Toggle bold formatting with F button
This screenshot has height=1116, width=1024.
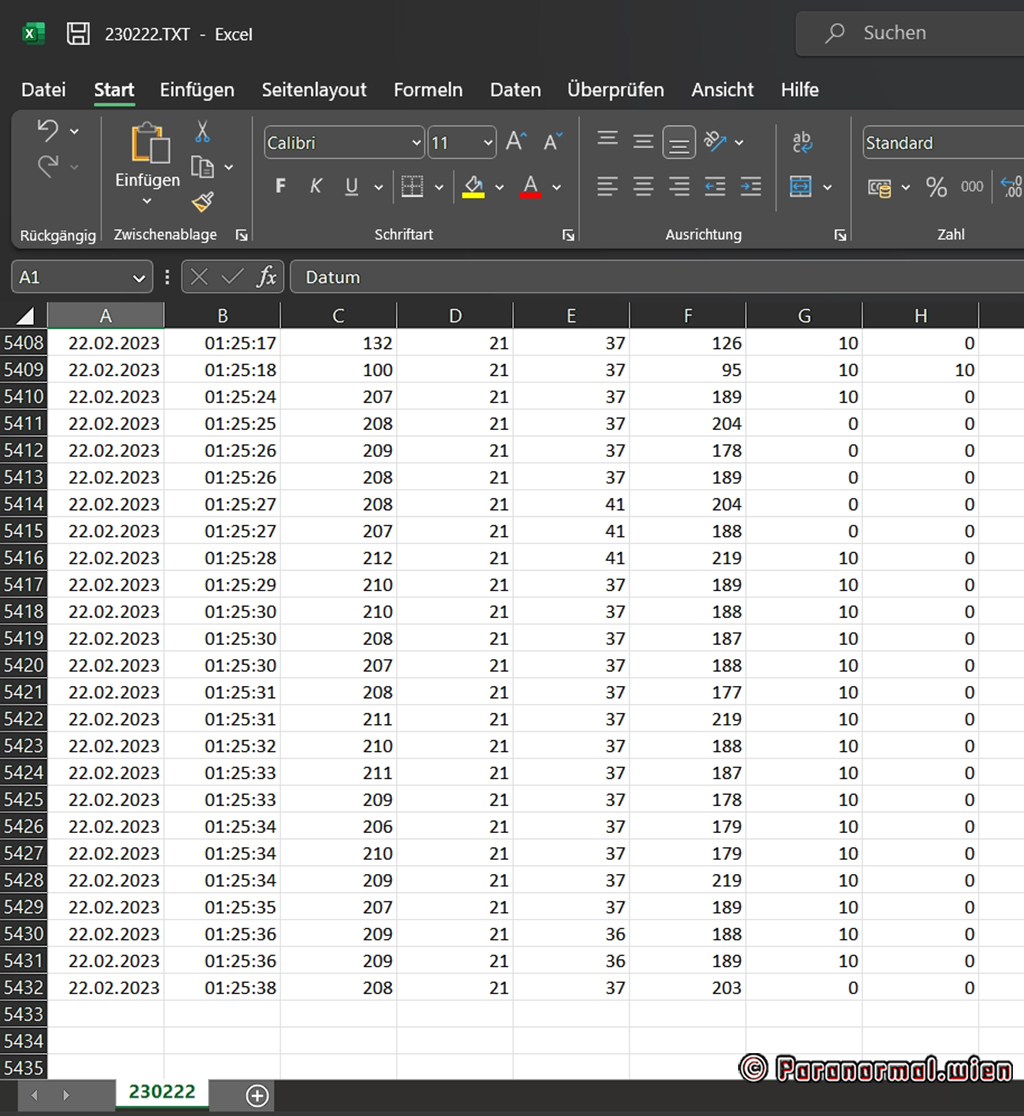tap(280, 187)
